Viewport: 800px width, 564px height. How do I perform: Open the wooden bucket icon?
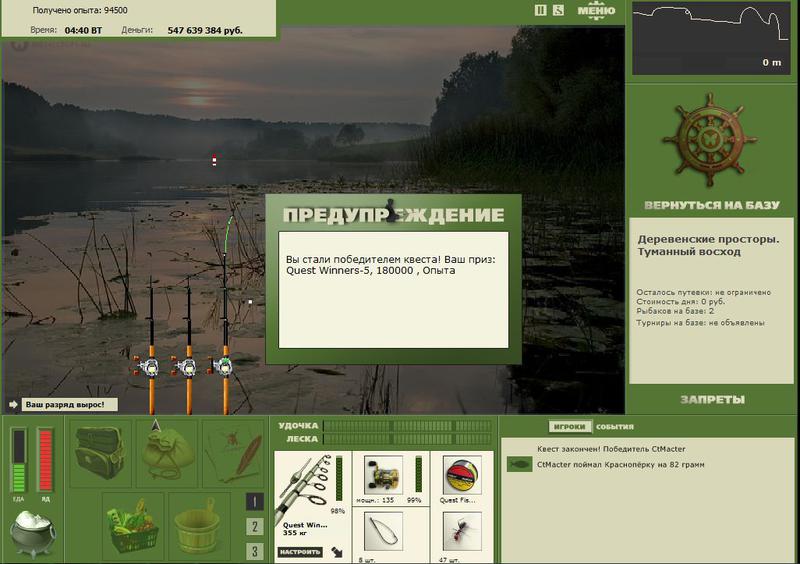point(199,526)
